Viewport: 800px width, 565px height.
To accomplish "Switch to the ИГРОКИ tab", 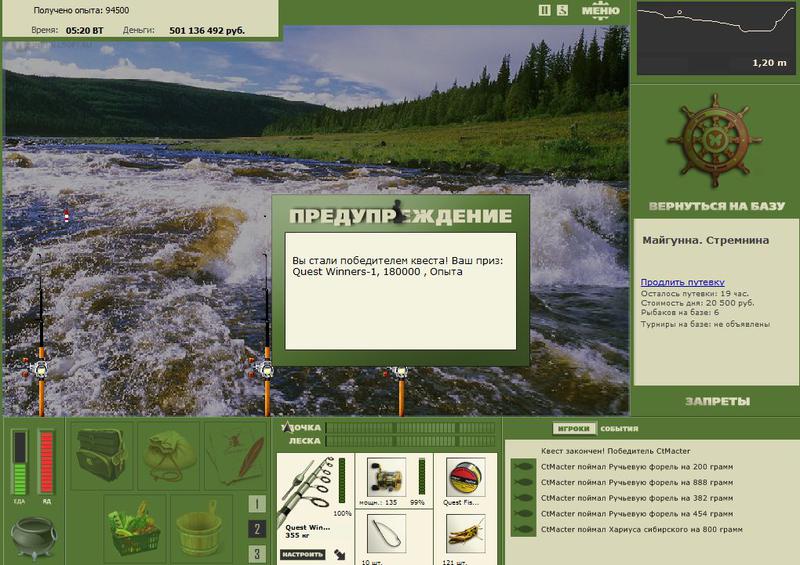I will (x=573, y=429).
